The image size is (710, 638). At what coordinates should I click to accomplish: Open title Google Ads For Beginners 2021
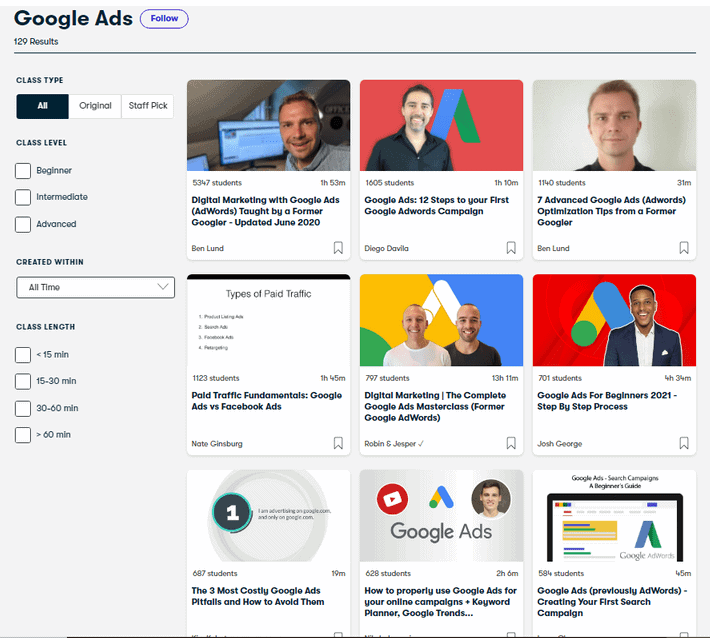click(x=607, y=401)
